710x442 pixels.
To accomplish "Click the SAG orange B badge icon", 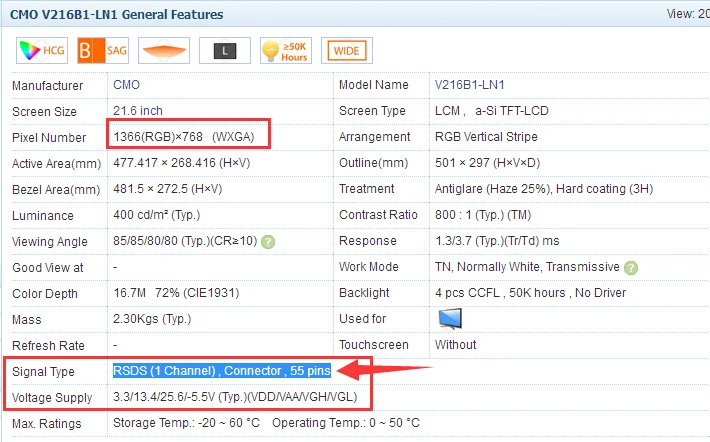I will click(103, 50).
